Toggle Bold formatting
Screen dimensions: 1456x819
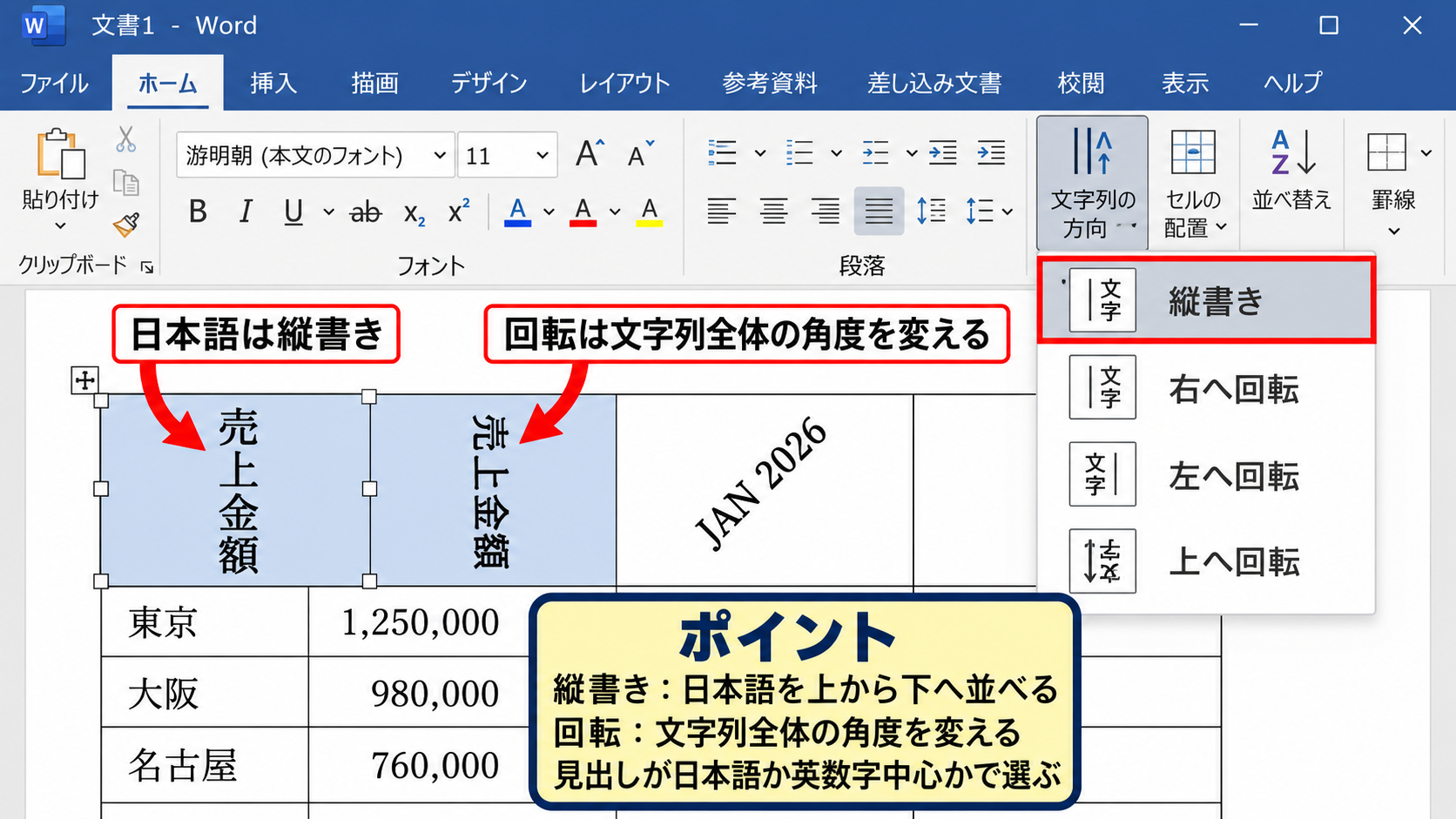tap(198, 211)
